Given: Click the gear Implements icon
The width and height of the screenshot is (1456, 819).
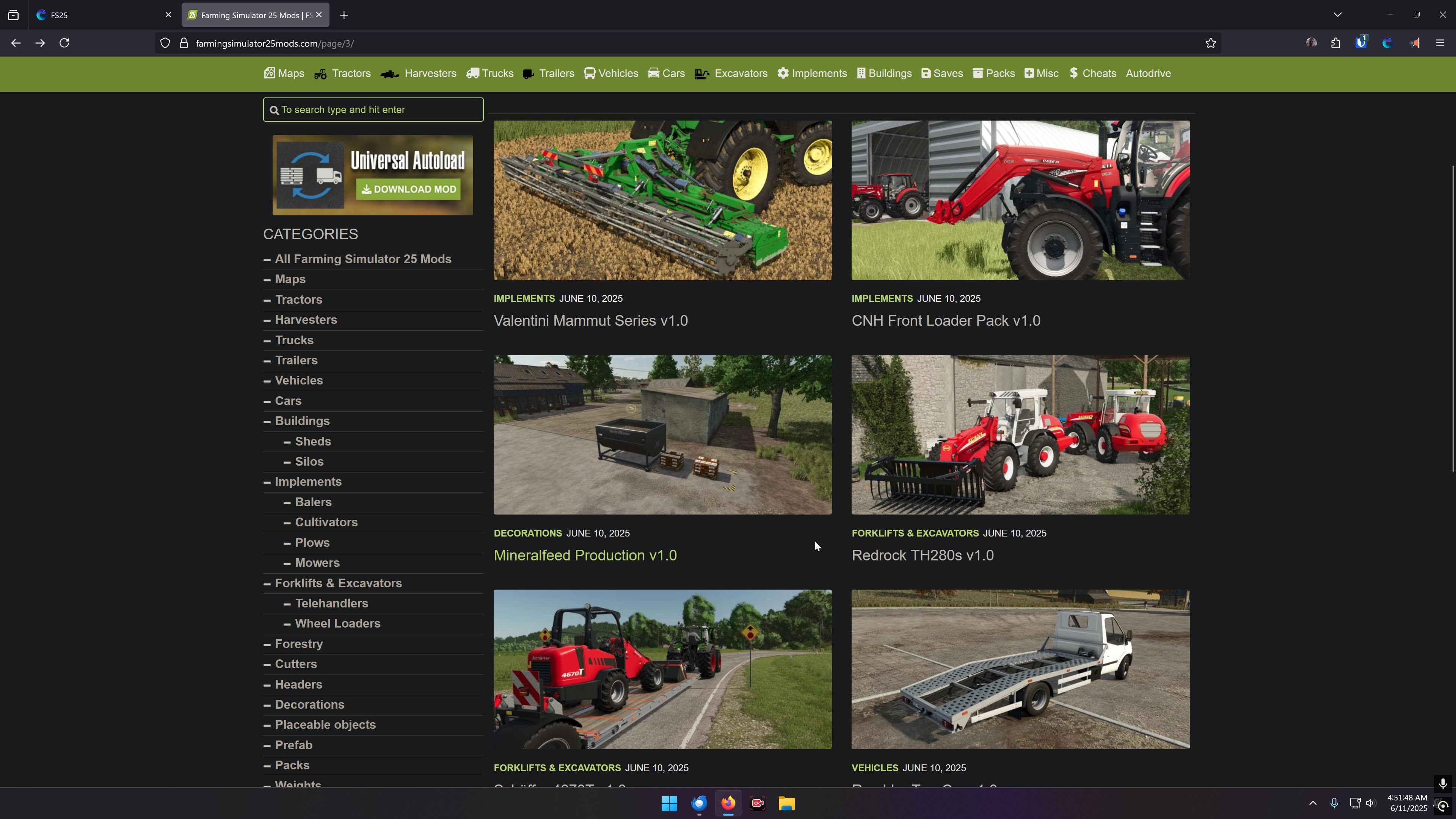Looking at the screenshot, I should pyautogui.click(x=784, y=74).
